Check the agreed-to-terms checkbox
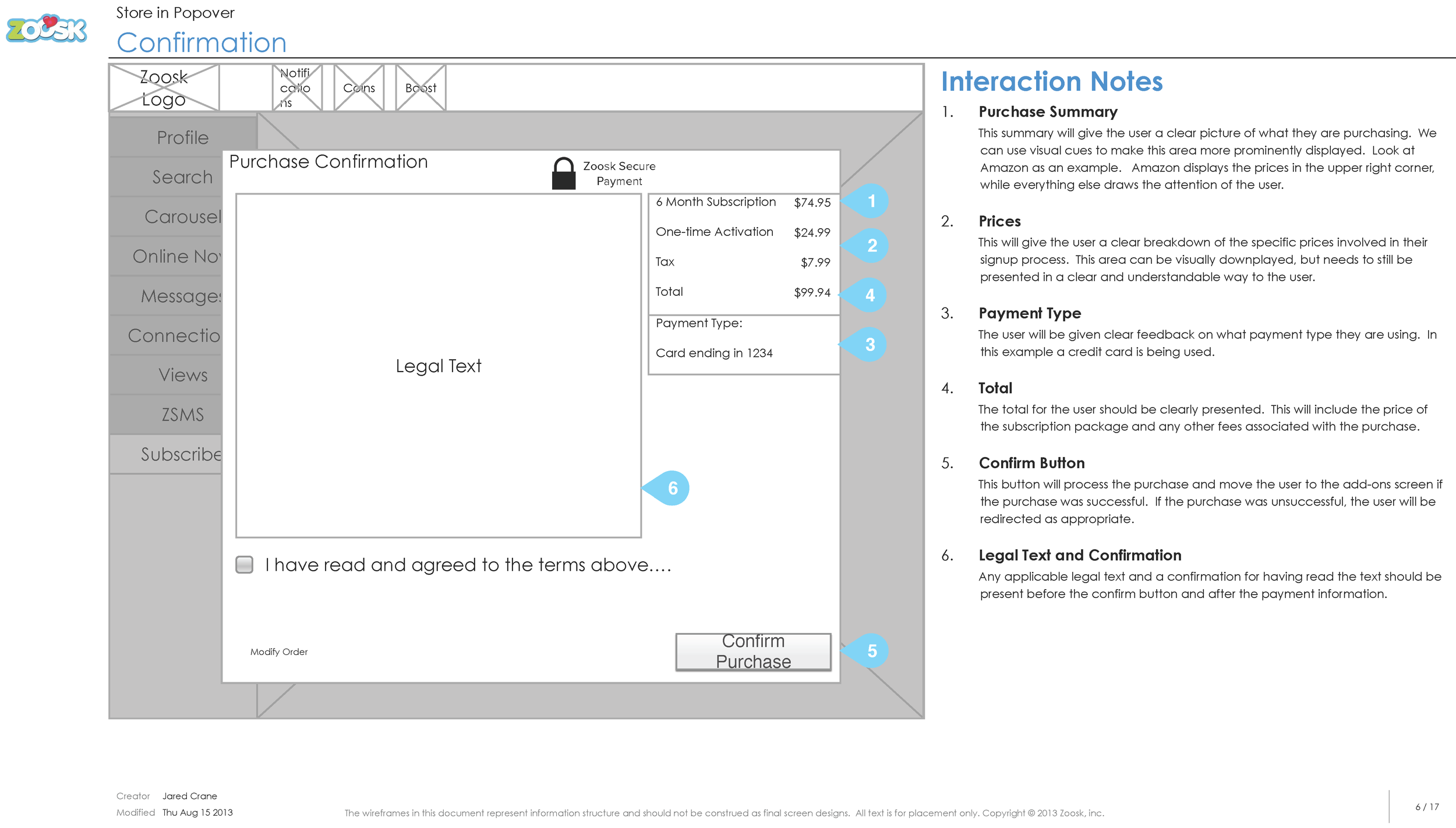The width and height of the screenshot is (1456, 828). point(245,564)
